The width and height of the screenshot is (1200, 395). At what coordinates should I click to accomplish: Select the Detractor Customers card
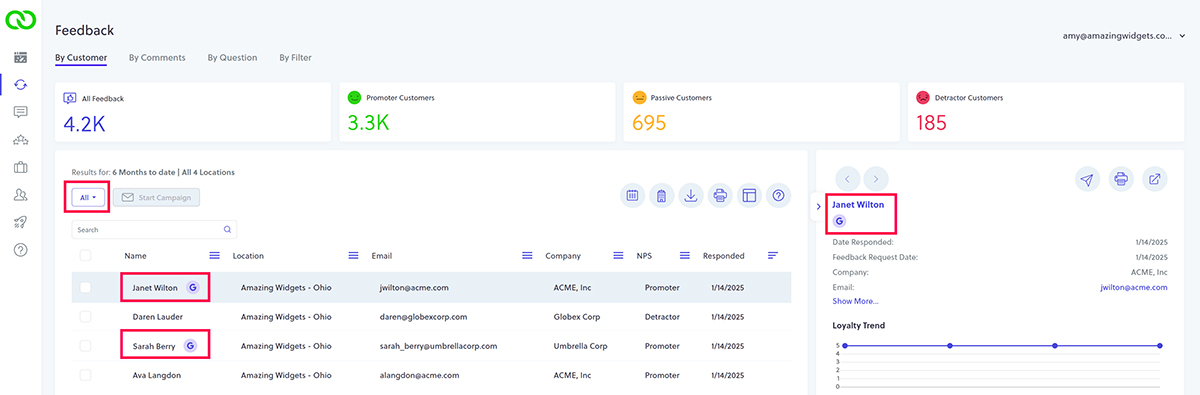tap(1047, 111)
